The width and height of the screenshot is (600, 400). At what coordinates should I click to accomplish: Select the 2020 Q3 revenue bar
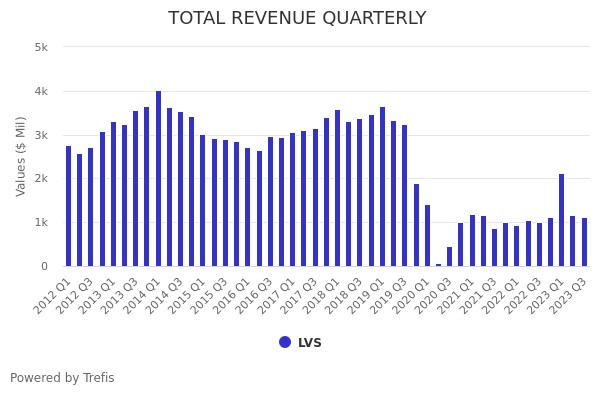pos(449,257)
